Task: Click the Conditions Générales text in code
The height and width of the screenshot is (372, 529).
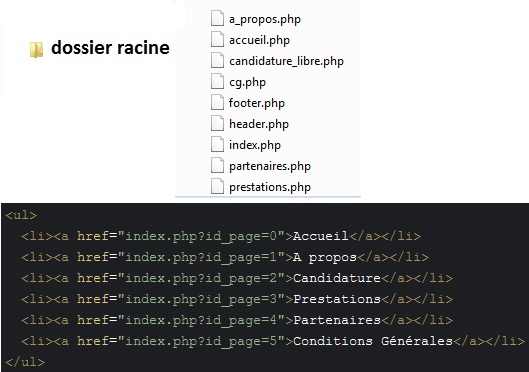Action: coord(373,341)
